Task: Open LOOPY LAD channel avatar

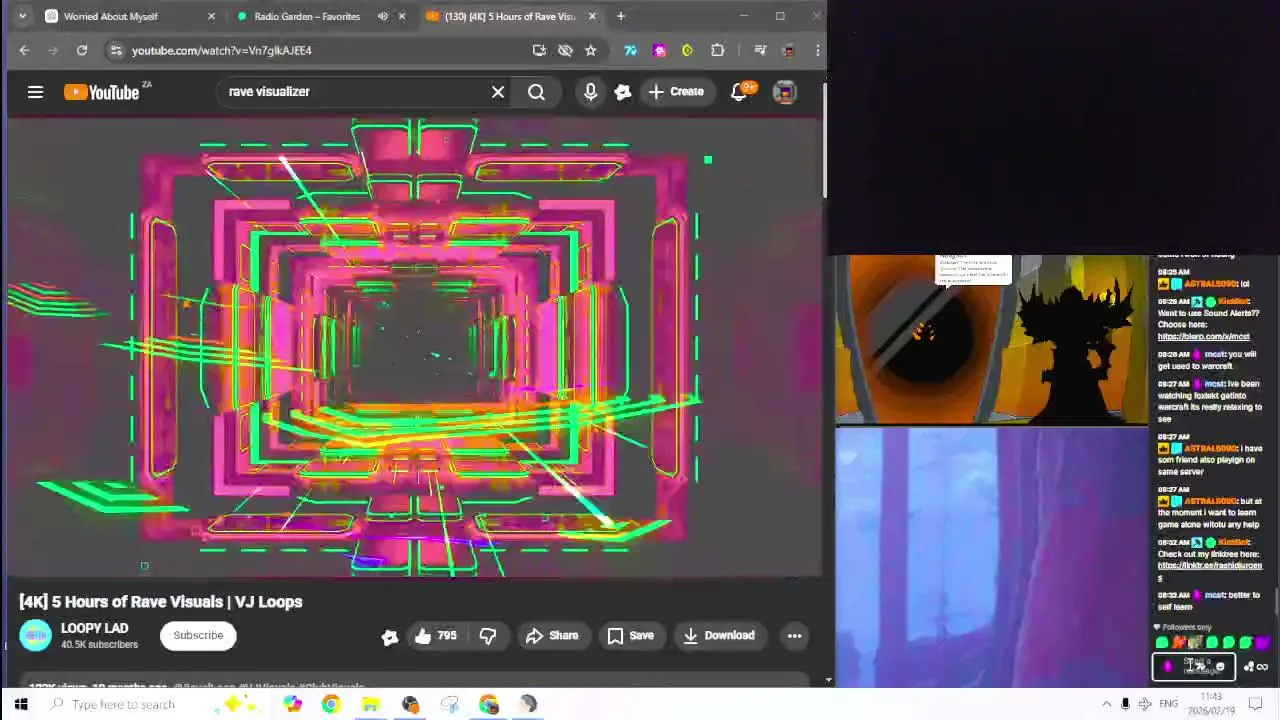Action: pyautogui.click(x=35, y=636)
